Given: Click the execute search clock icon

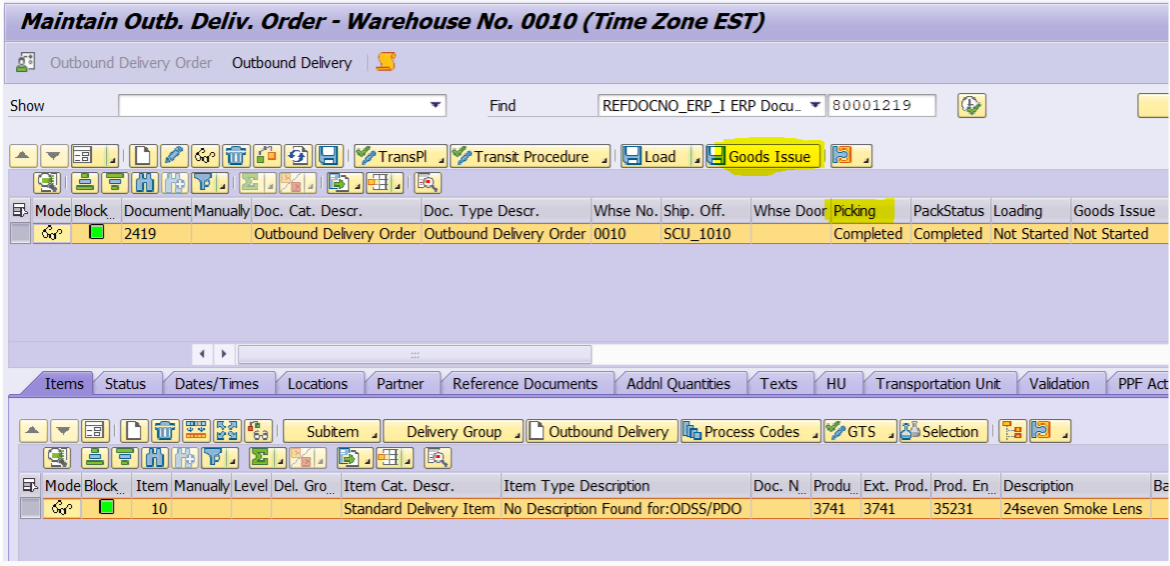Looking at the screenshot, I should coord(971,105).
